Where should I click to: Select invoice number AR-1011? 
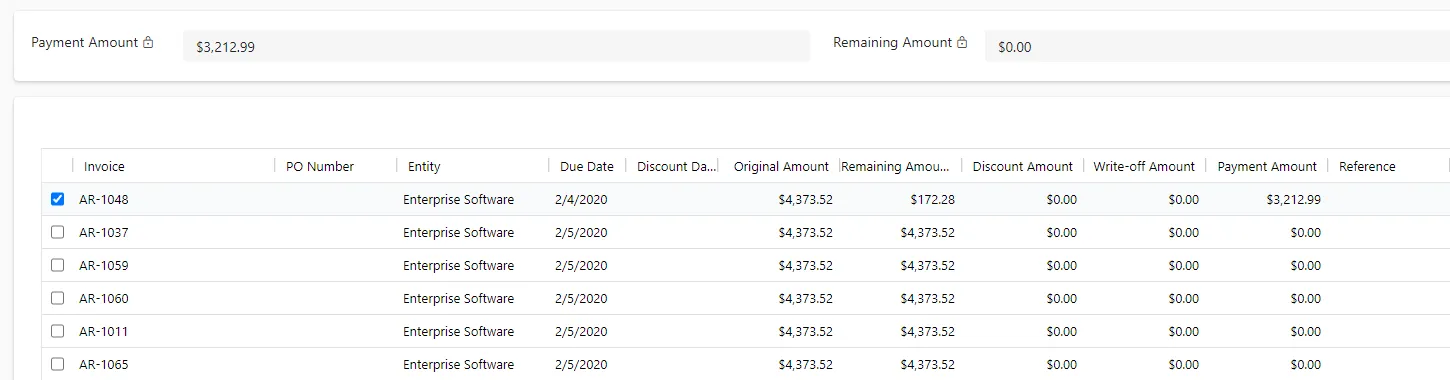pos(104,331)
